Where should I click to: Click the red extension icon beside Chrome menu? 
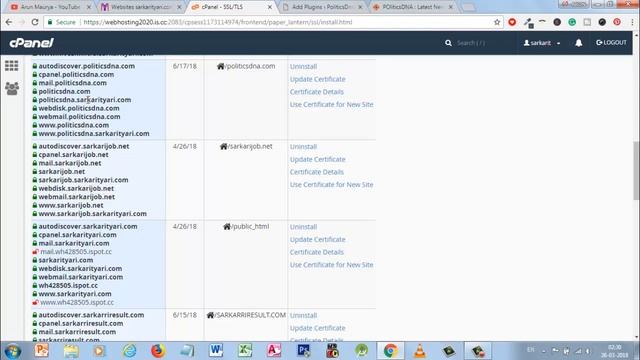617,22
